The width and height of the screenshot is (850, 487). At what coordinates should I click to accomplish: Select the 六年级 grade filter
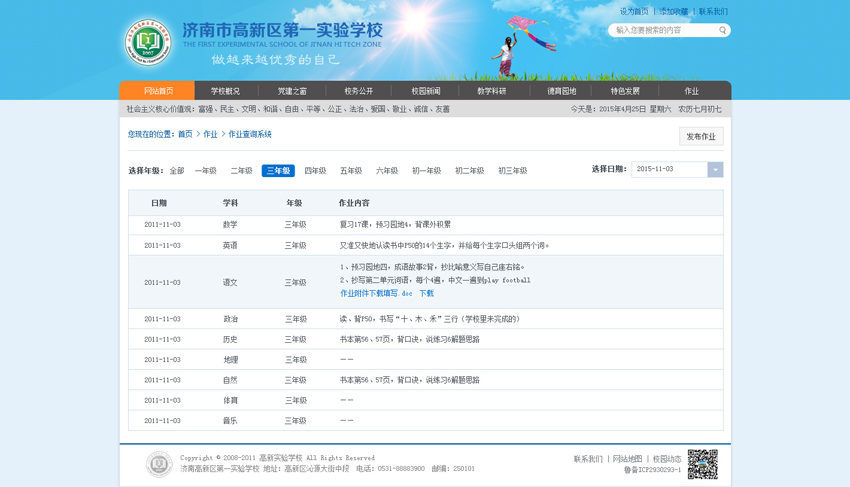[x=386, y=171]
